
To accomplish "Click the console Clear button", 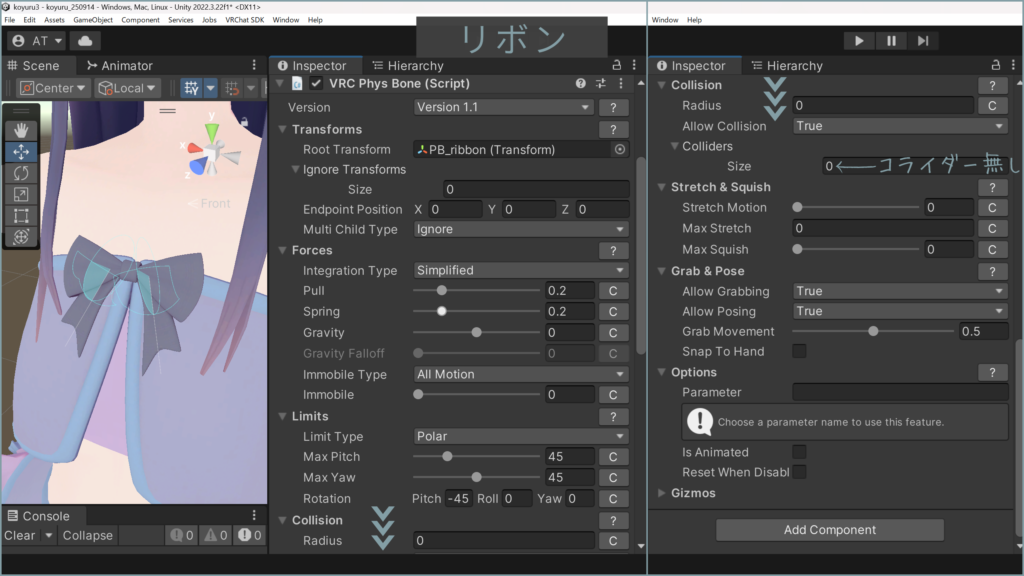I will (x=19, y=535).
